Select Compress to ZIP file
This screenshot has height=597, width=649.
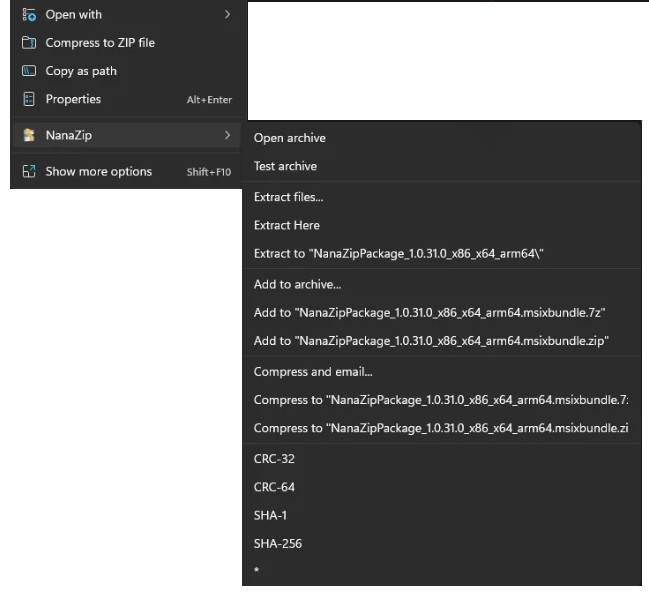pos(126,43)
